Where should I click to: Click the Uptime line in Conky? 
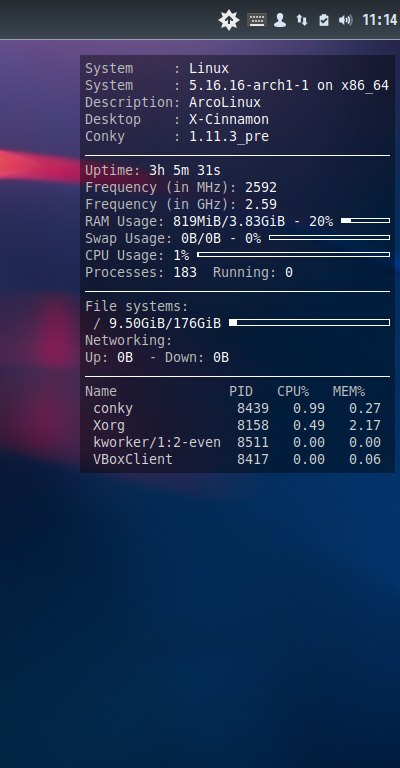tap(153, 170)
